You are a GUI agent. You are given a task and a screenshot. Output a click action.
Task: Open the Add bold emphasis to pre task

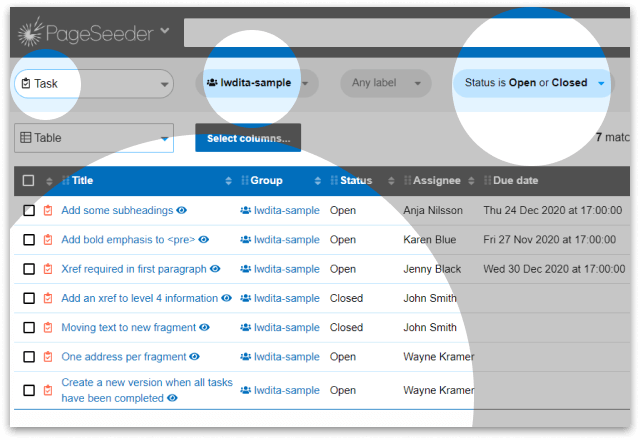tap(127, 240)
